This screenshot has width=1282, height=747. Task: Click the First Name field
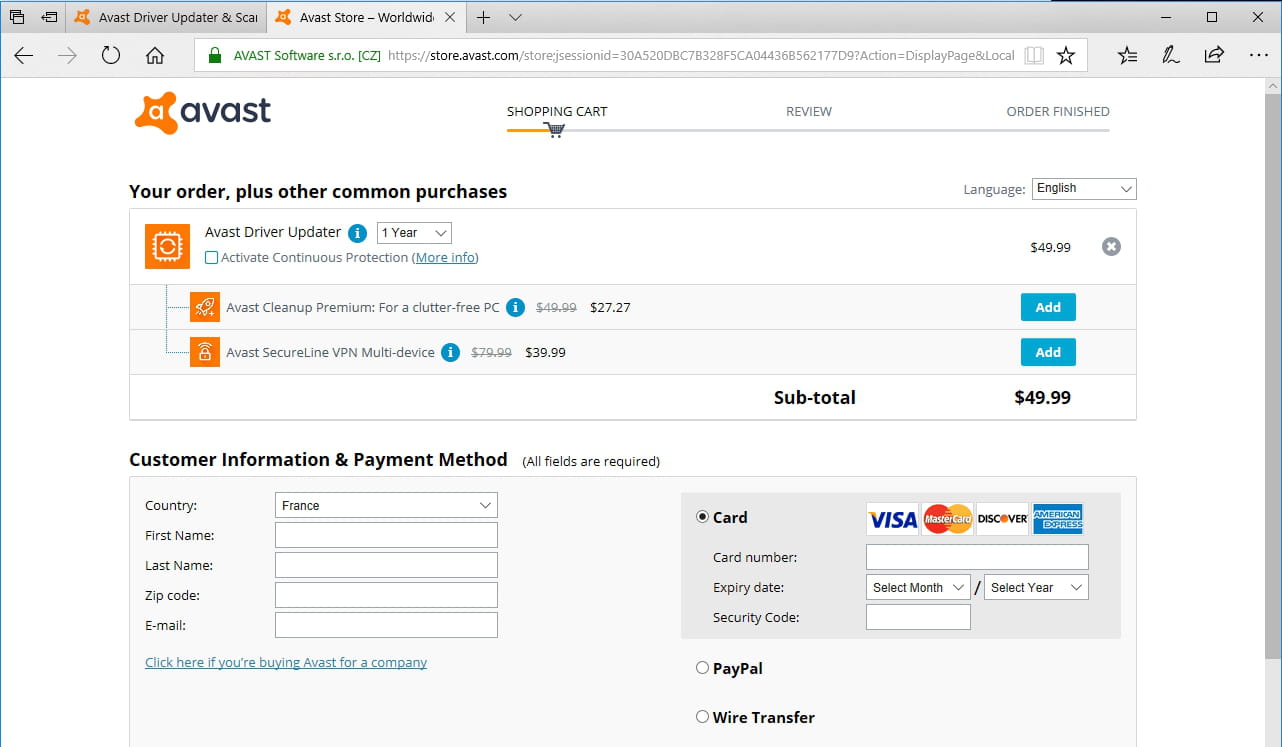click(386, 535)
